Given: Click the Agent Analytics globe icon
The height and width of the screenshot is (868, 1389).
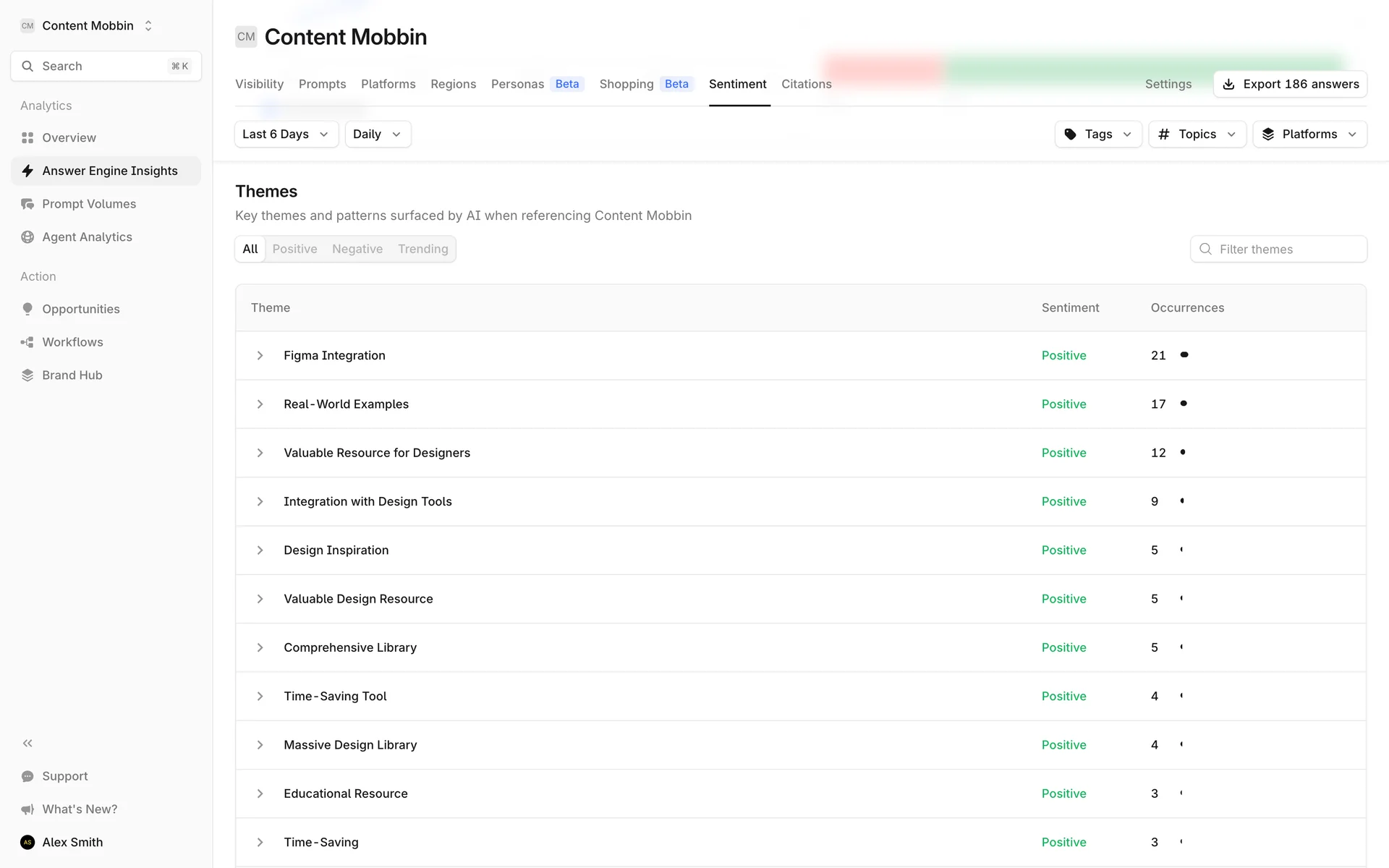Looking at the screenshot, I should coord(27,237).
